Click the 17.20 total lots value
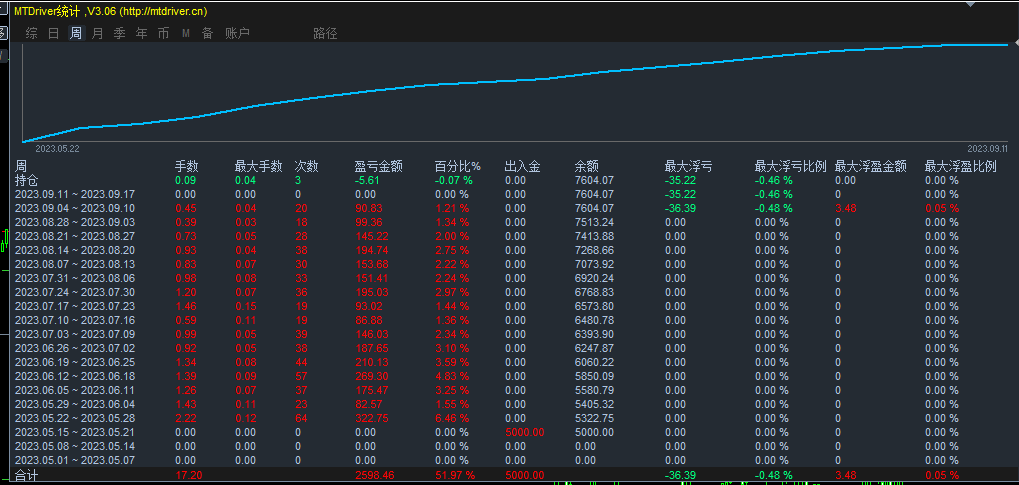Image resolution: width=1019 pixels, height=485 pixels. click(x=188, y=476)
